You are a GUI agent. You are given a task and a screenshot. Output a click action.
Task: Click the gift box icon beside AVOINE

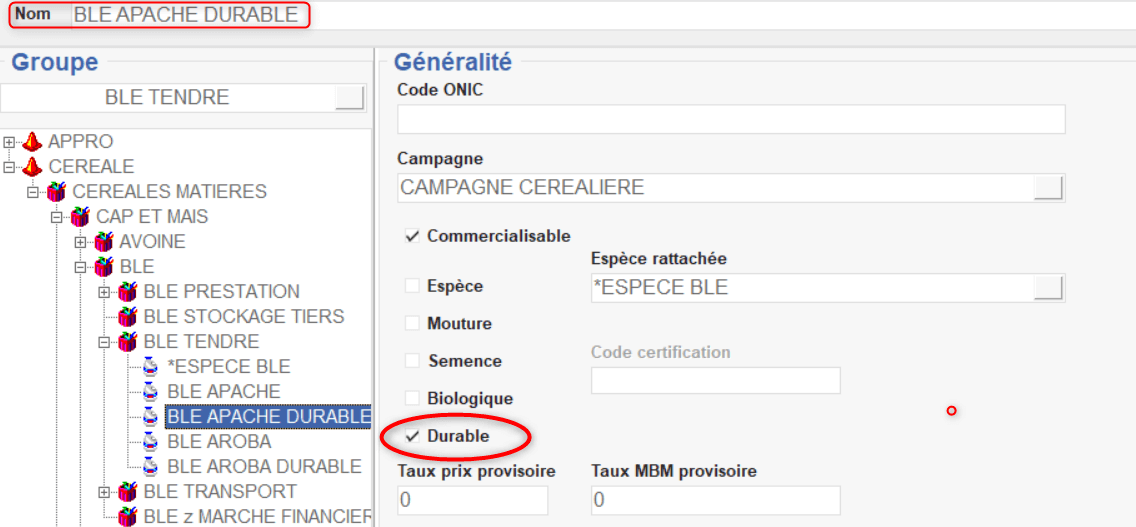[x=104, y=242]
